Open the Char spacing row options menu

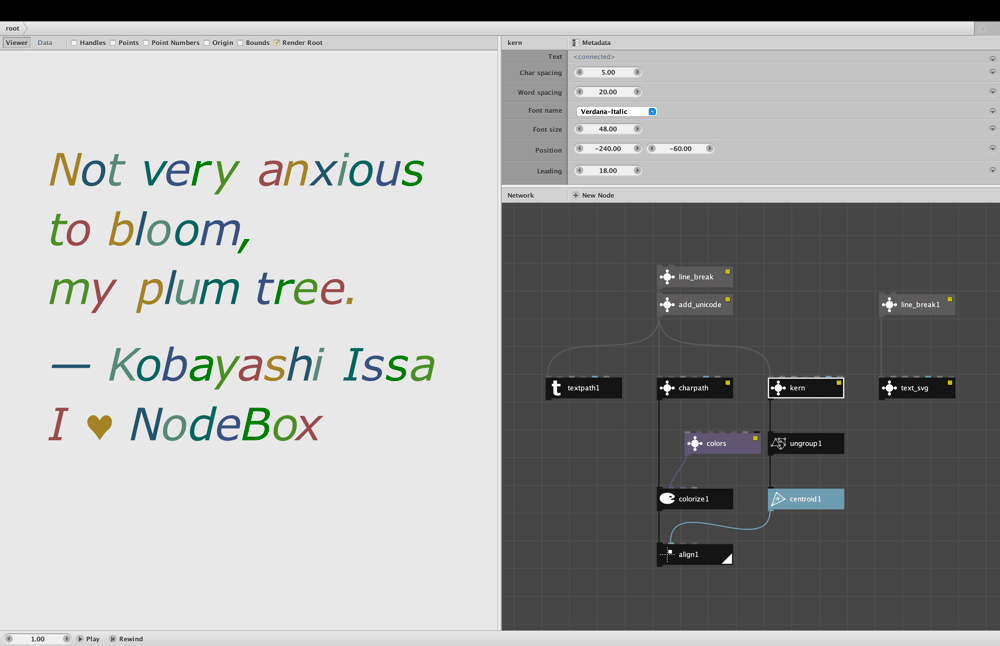[992, 72]
